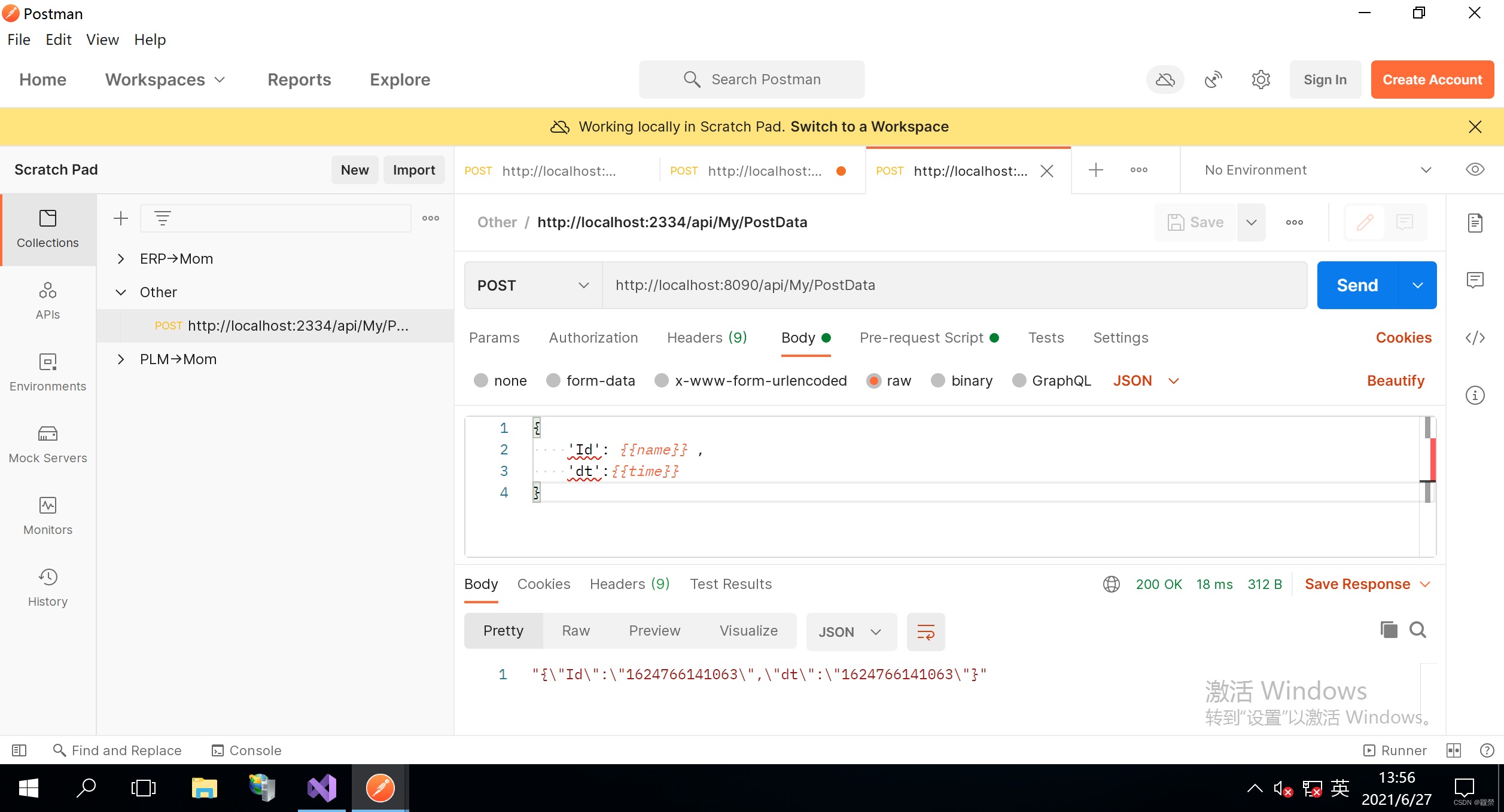Viewport: 1504px width, 812px height.
Task: Click the response word wrap icon
Action: (925, 632)
